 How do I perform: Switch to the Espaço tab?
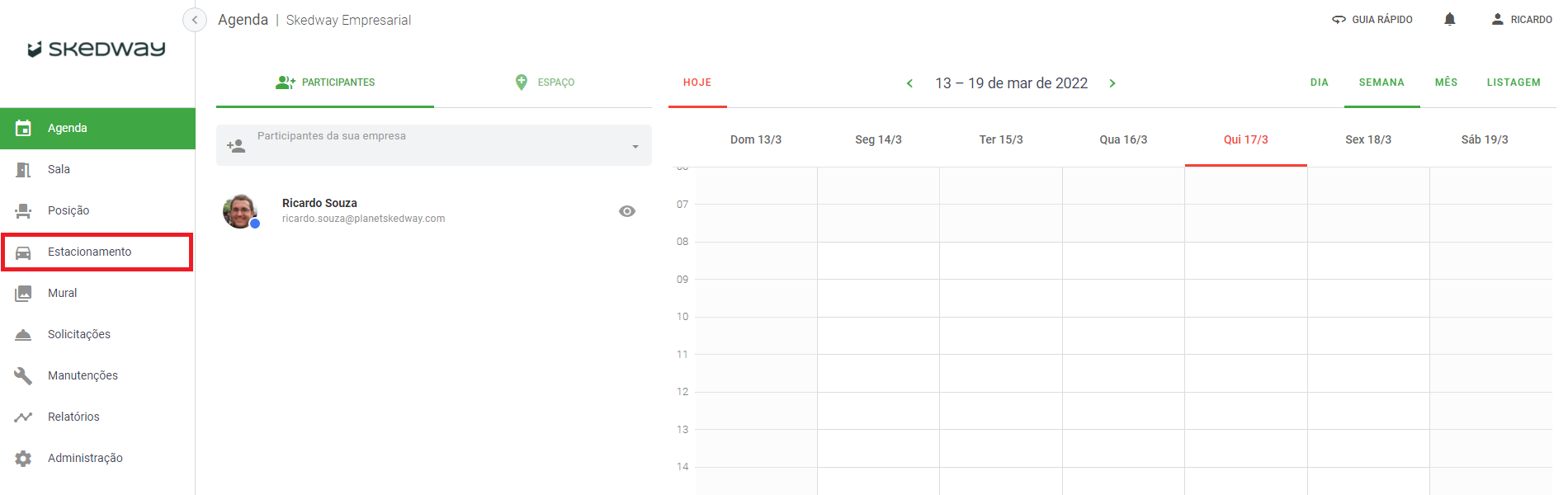545,82
